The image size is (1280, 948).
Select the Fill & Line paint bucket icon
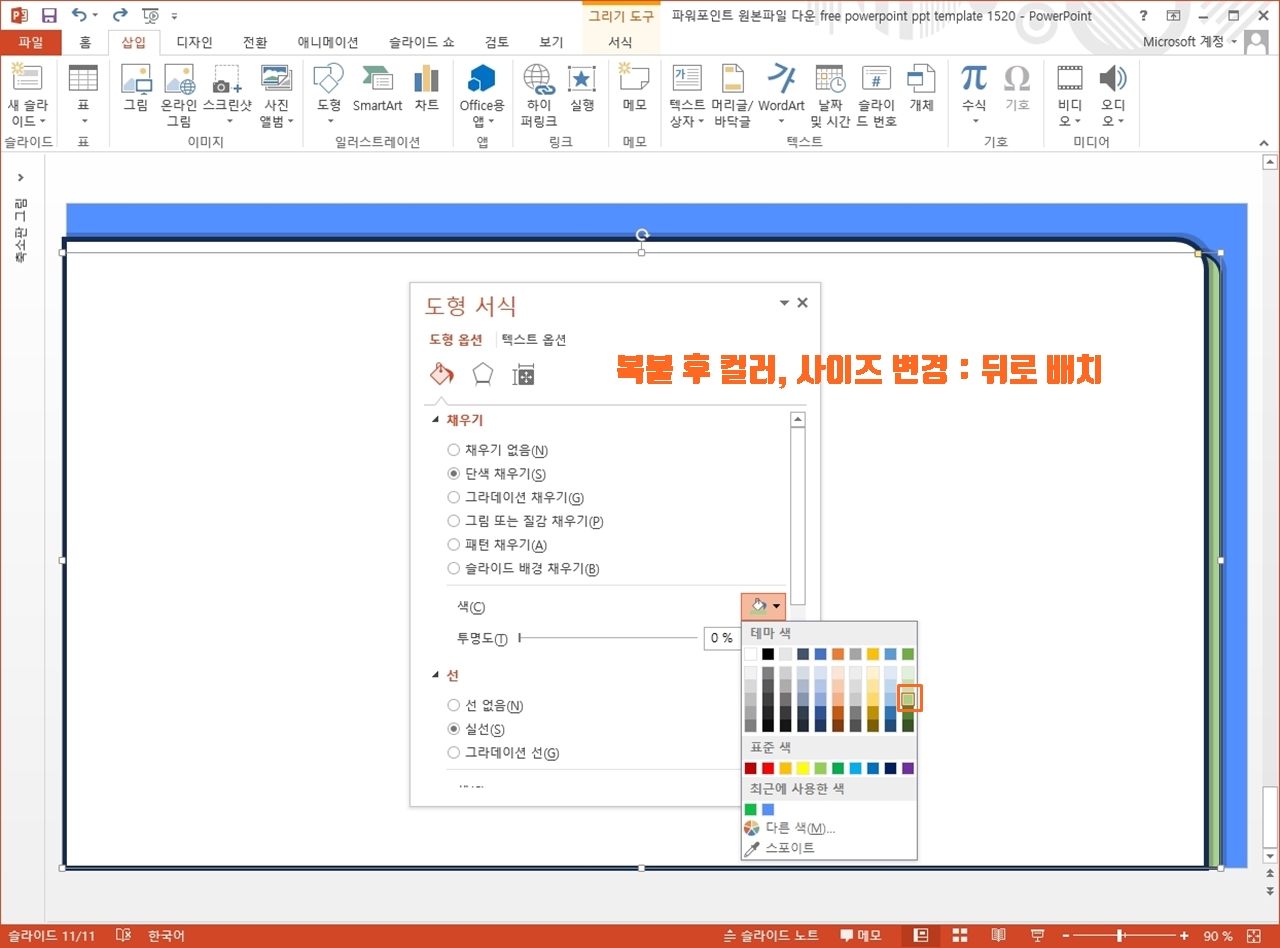pyautogui.click(x=441, y=374)
